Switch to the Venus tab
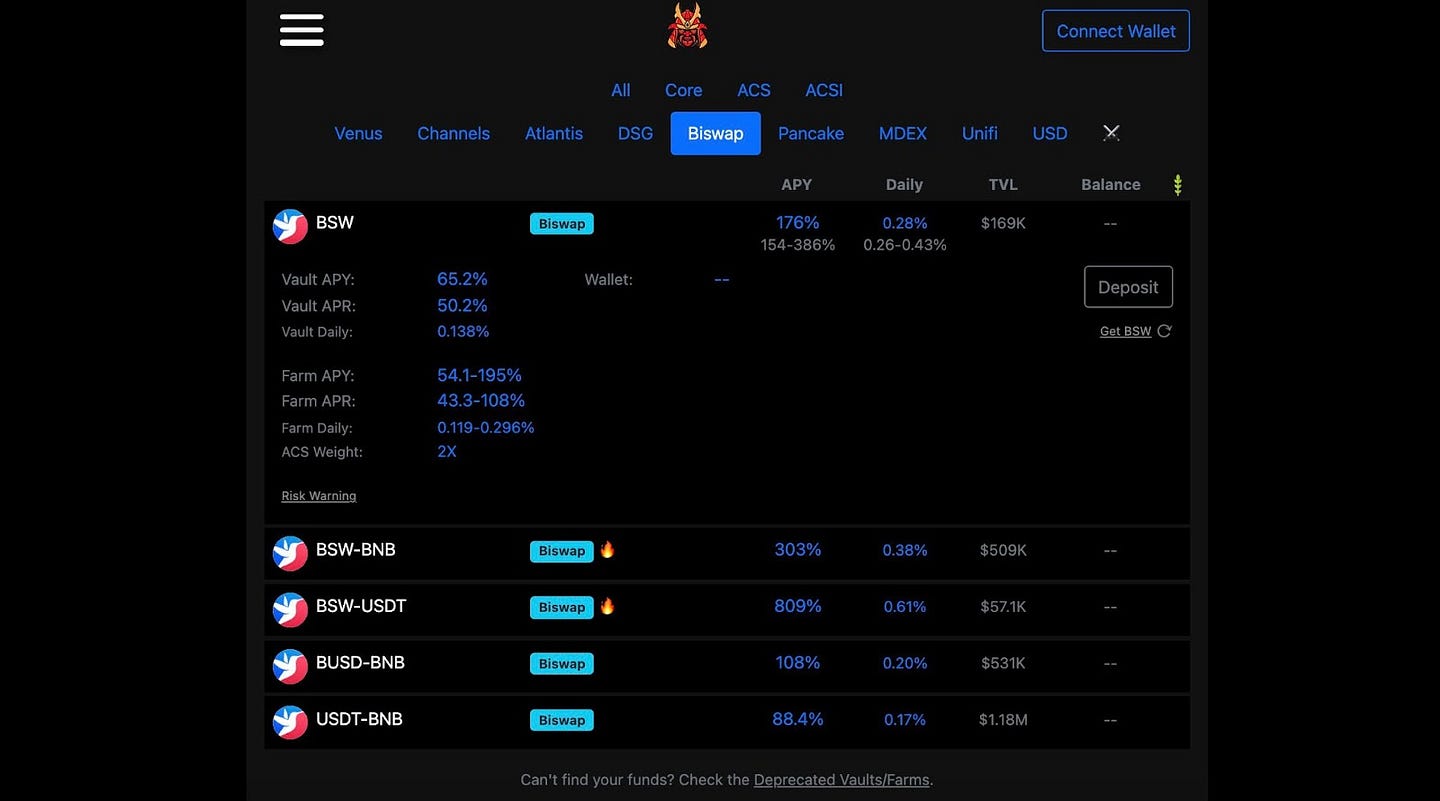Screen dimensions: 1440x801 (x=358, y=133)
